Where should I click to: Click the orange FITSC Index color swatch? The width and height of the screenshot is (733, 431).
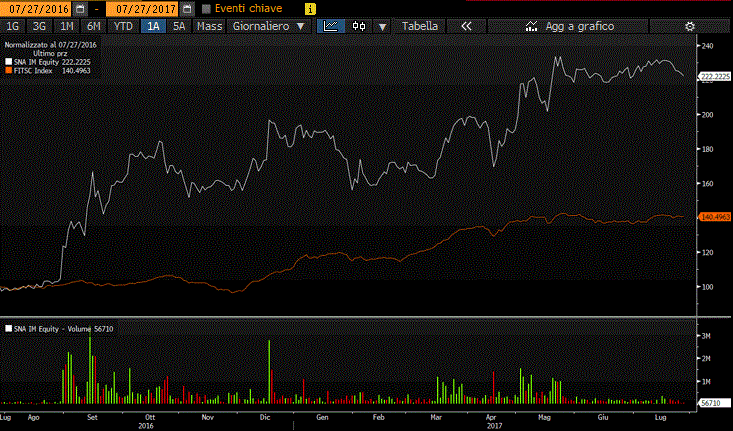coord(9,71)
